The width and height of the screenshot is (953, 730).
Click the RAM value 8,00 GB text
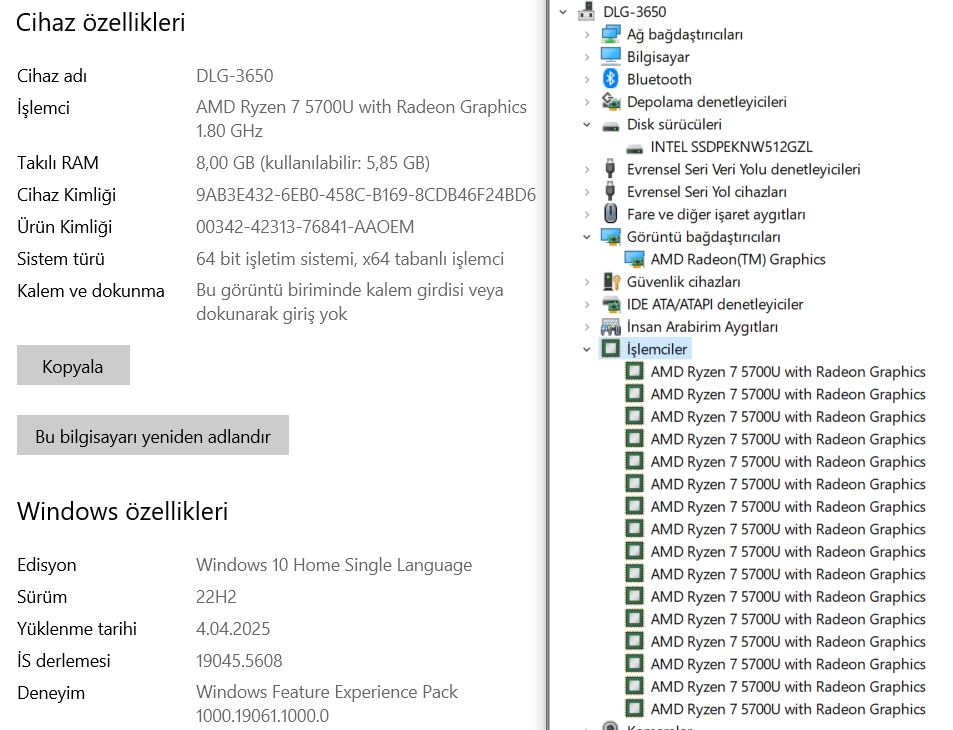coord(313,163)
